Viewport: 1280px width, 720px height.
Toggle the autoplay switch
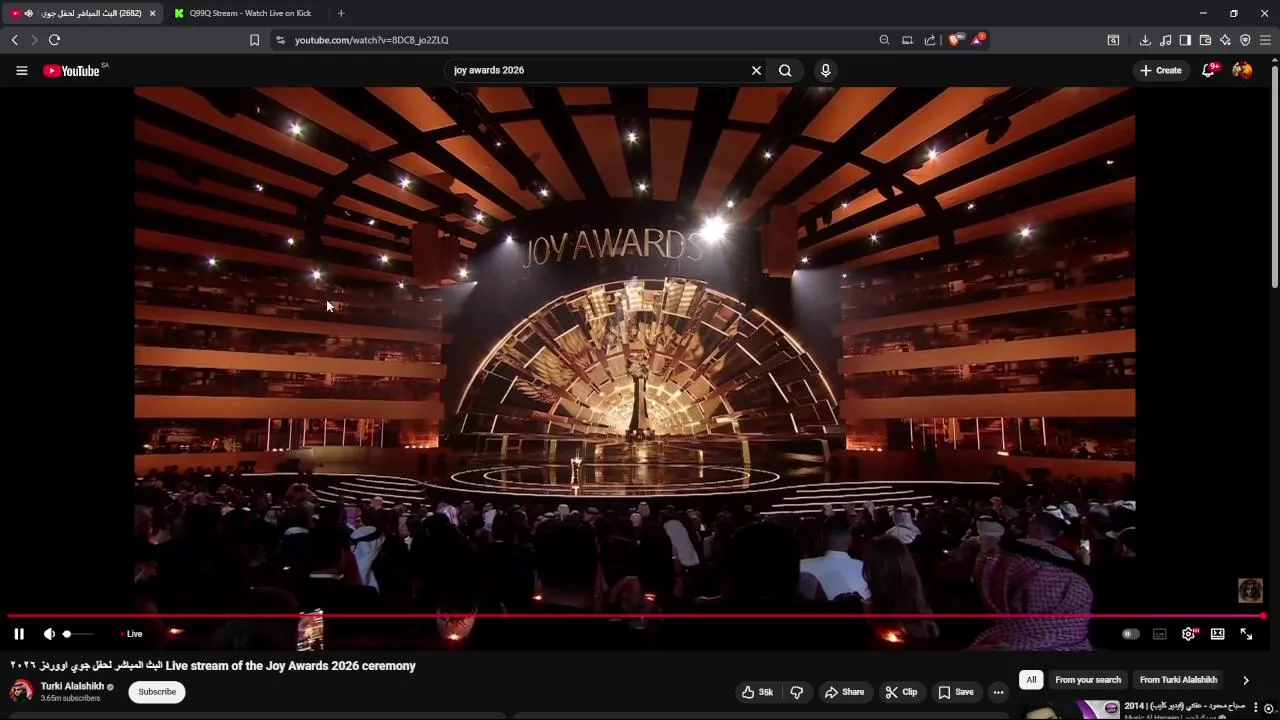[1130, 634]
